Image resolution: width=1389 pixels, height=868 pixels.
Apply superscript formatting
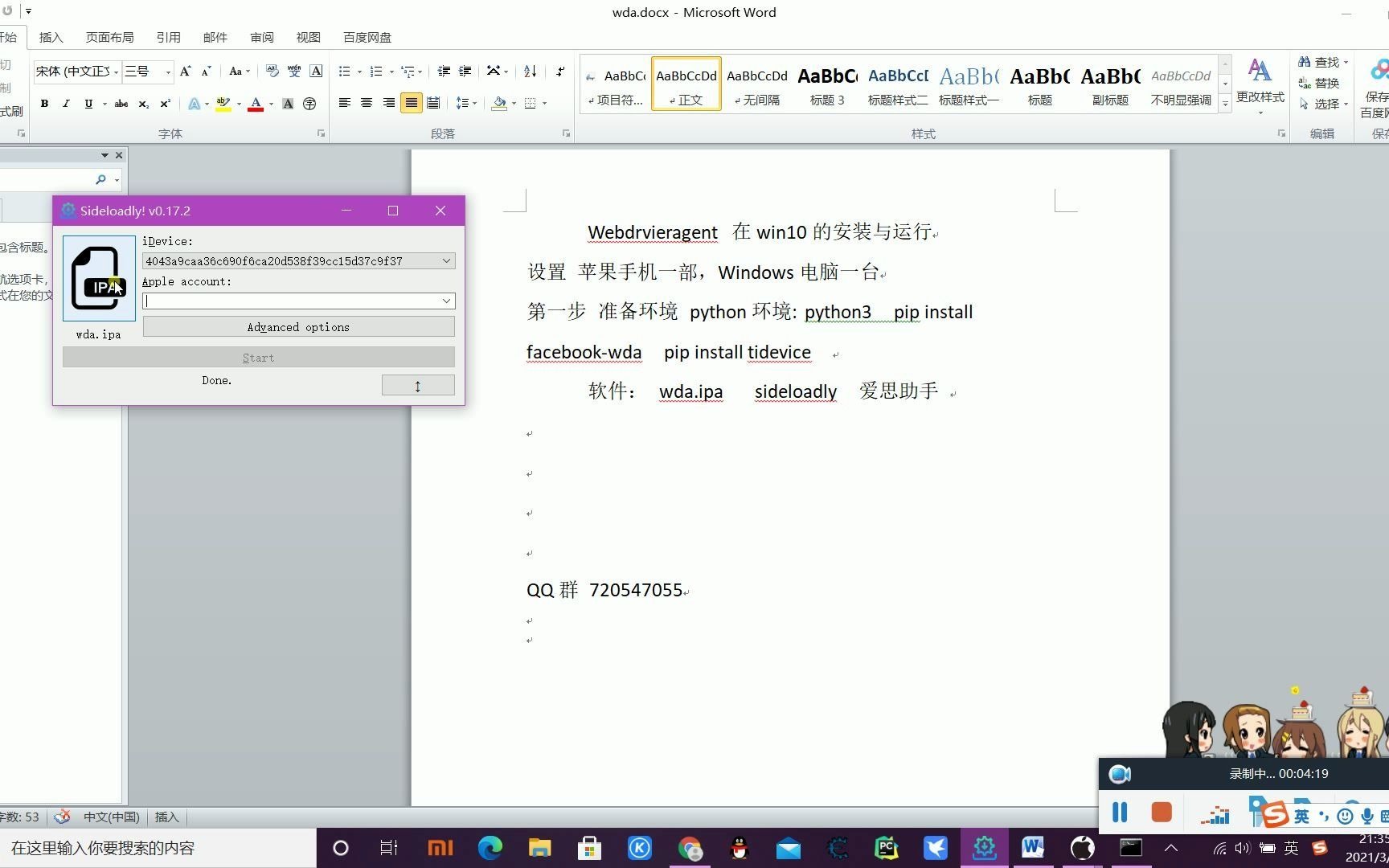(x=165, y=104)
